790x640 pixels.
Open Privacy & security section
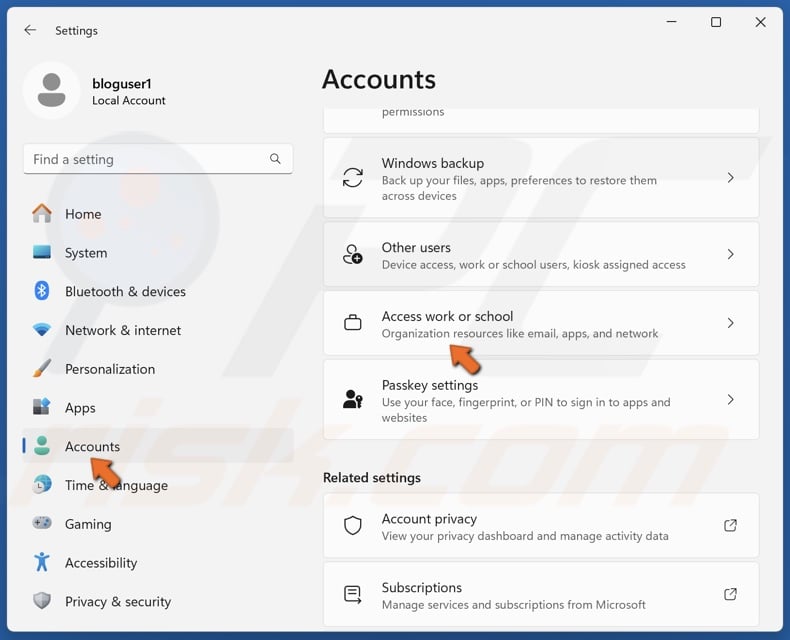pos(158,601)
